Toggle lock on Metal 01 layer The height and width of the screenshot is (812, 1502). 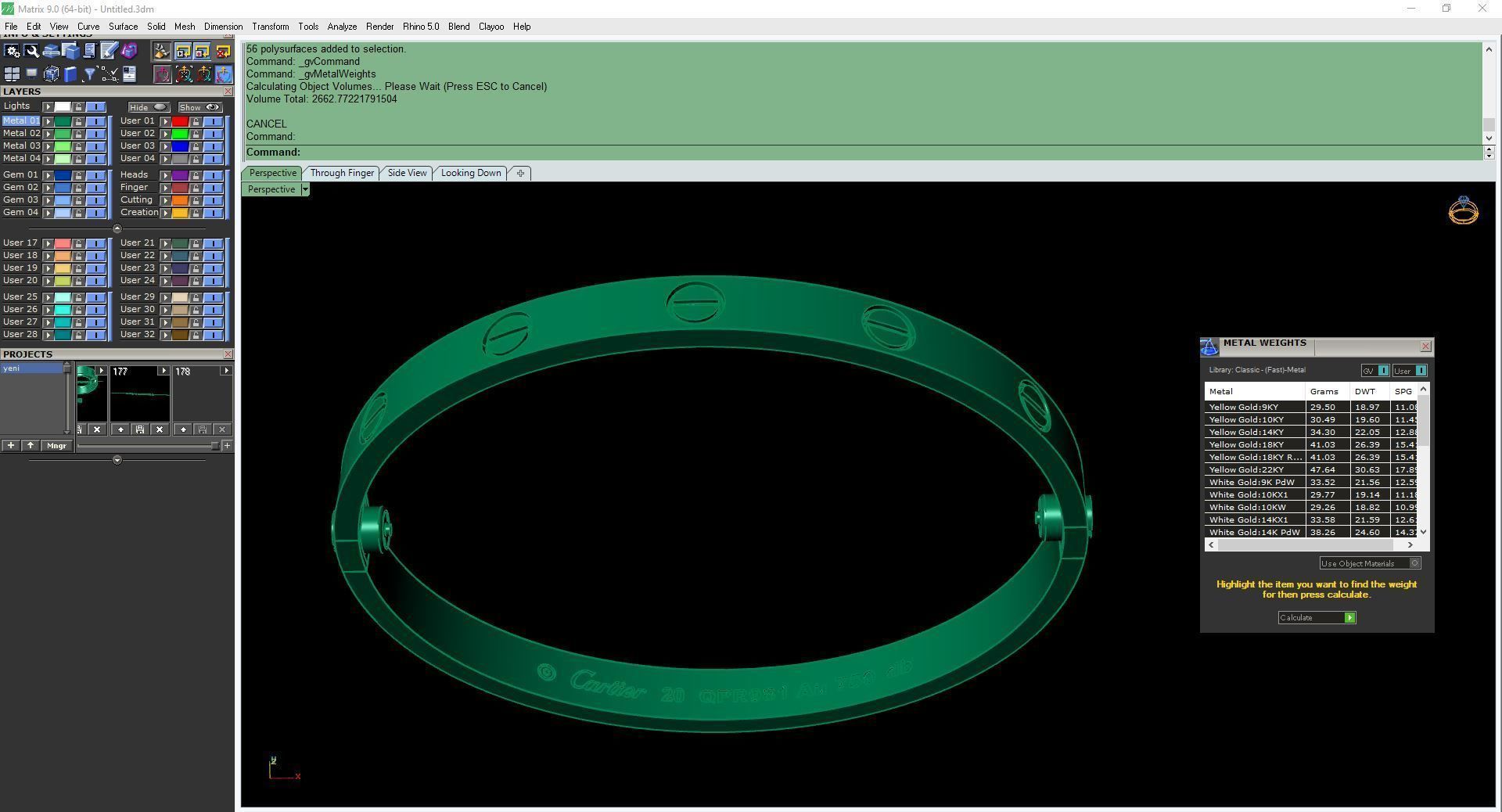pos(78,121)
